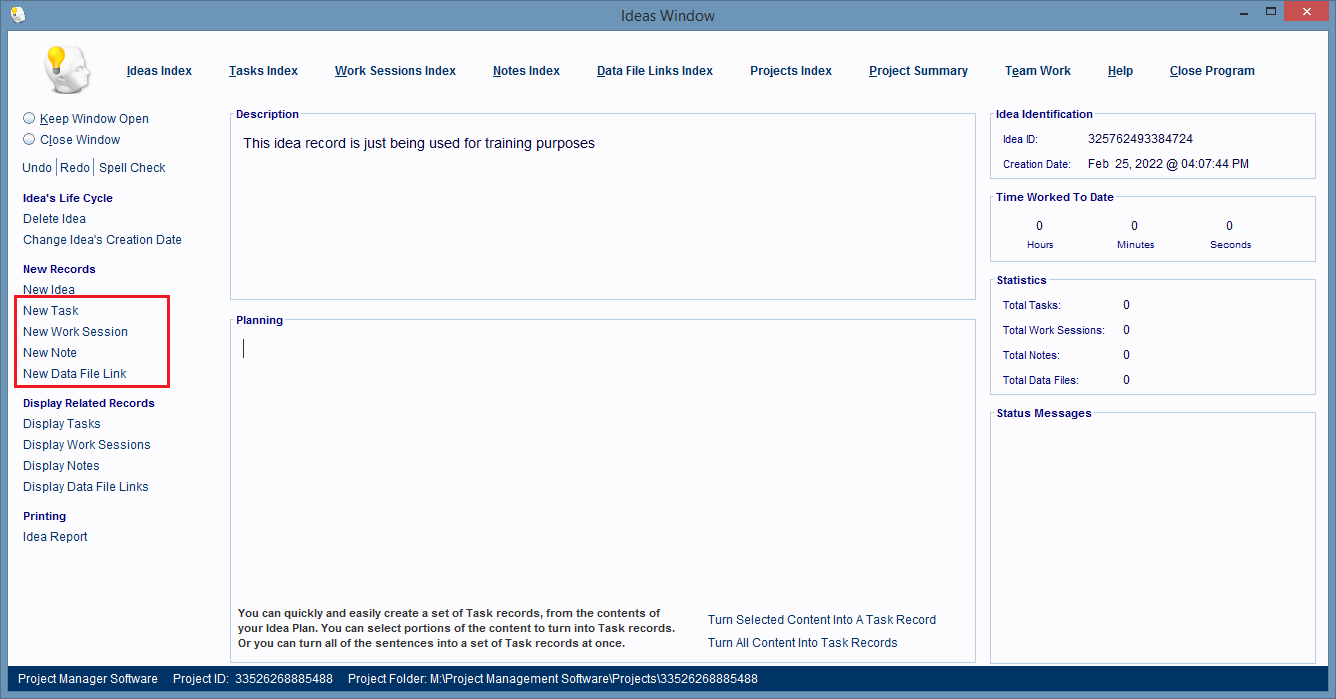1336x699 pixels.
Task: Open the Tasks Index menu
Action: click(x=263, y=71)
